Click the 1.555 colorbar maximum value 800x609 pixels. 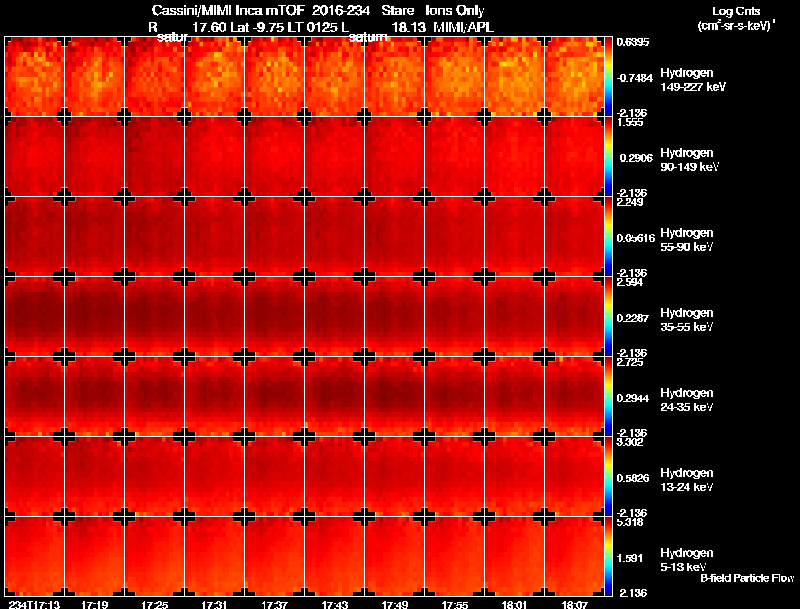(630, 122)
